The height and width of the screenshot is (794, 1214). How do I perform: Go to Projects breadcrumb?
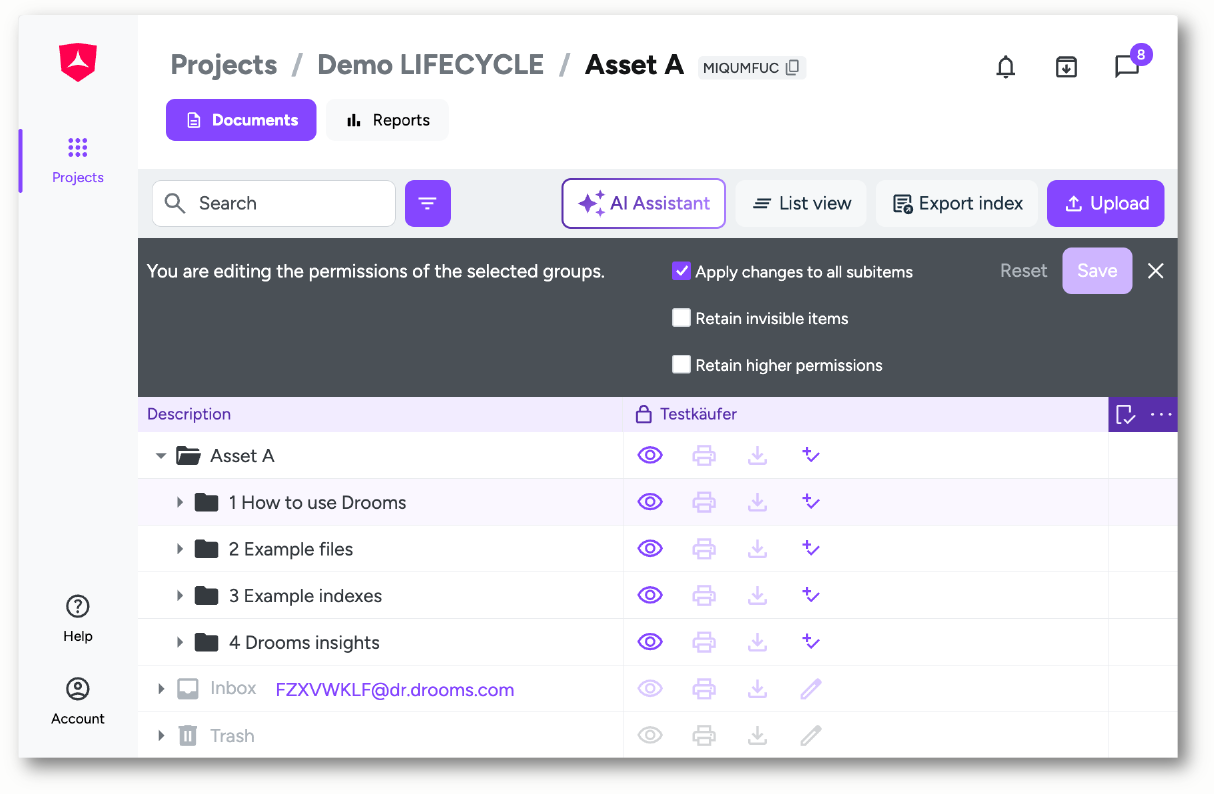(x=224, y=65)
